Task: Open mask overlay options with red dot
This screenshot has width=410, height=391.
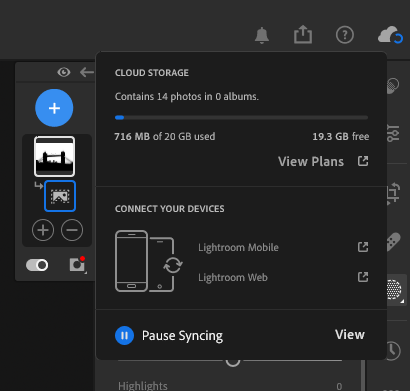Action: click(x=78, y=265)
